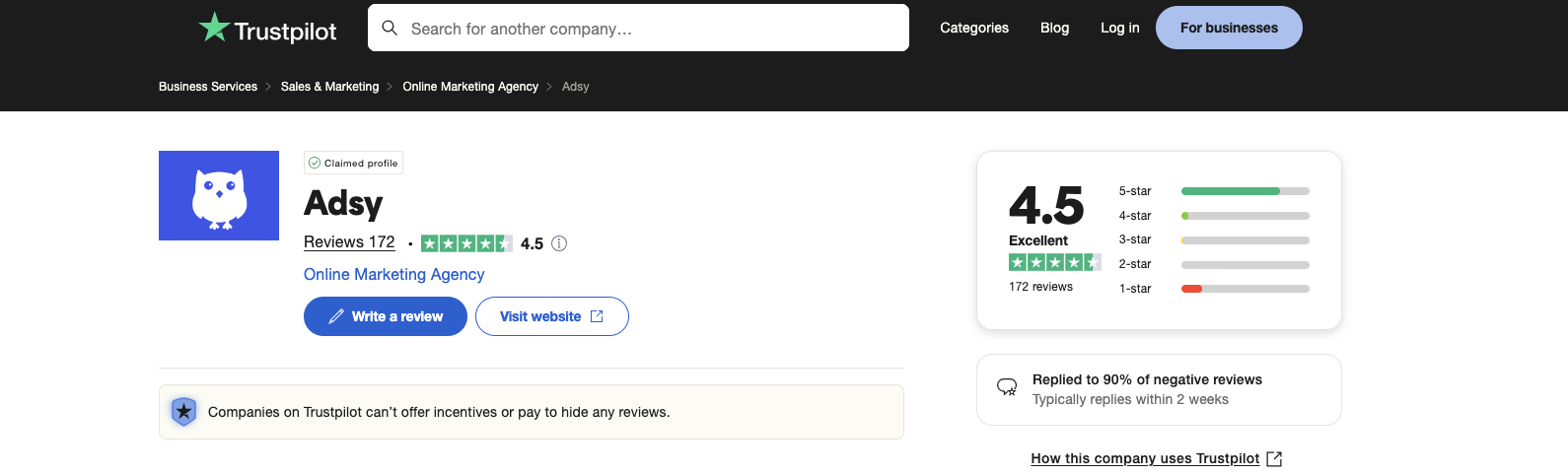1568x475 pixels.
Task: Filter reviews by 1-star rating
Action: [x=1214, y=289]
